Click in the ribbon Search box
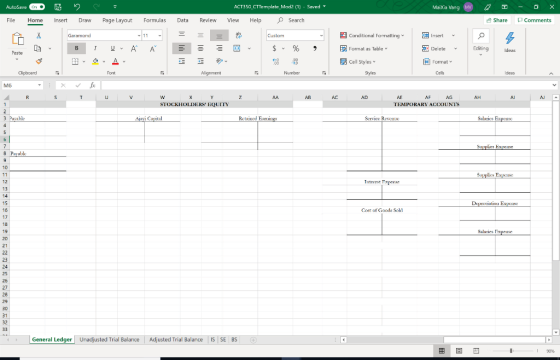560x360 pixels. (296, 20)
